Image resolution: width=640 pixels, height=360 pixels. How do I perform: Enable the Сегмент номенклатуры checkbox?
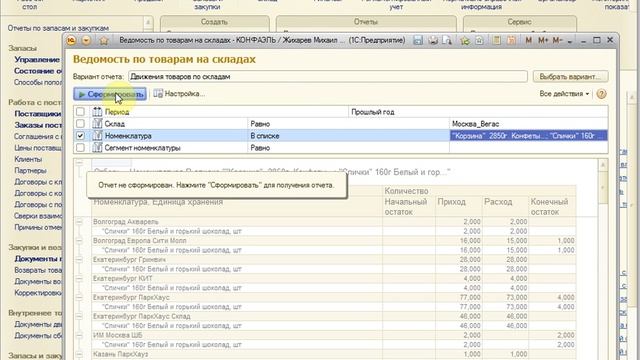tap(80, 148)
